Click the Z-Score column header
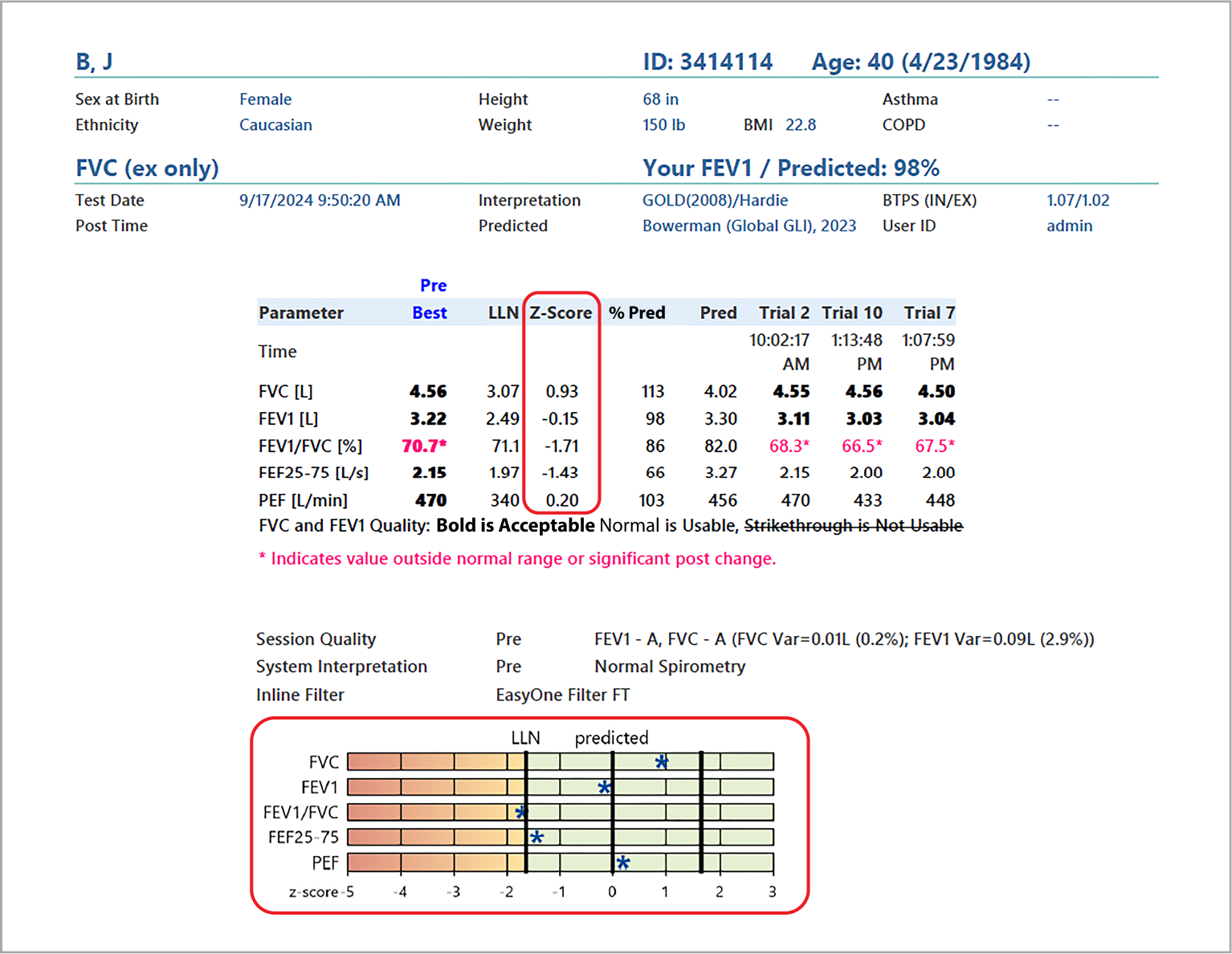 pyautogui.click(x=561, y=312)
